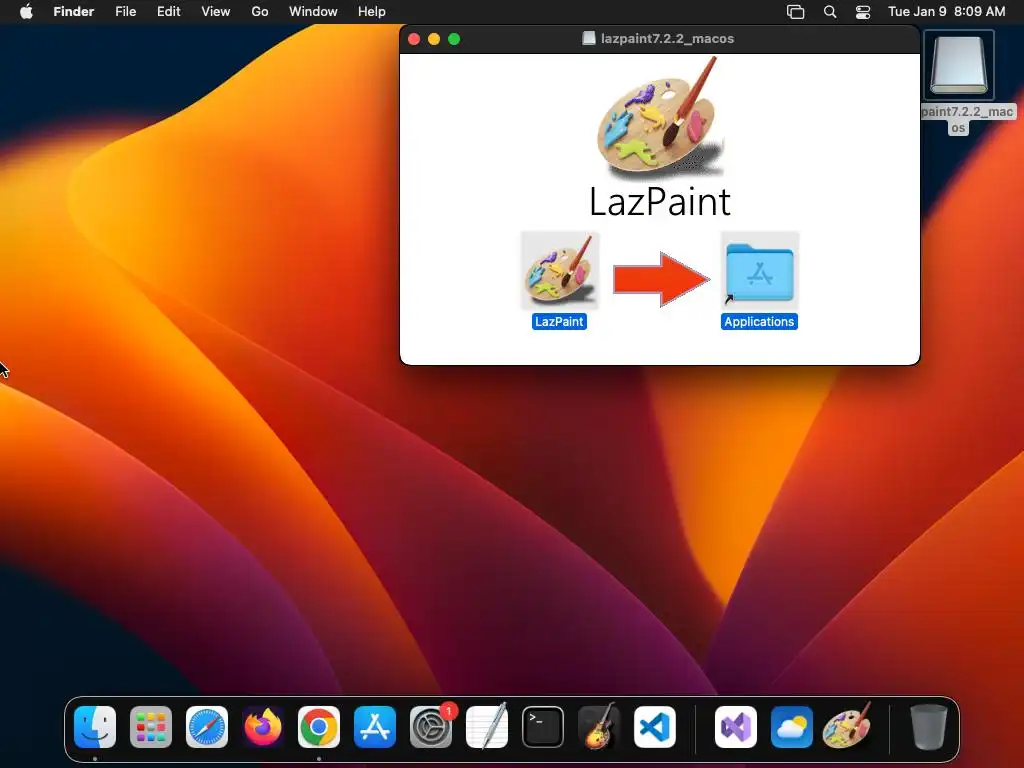The width and height of the screenshot is (1024, 768).
Task: Launch Google Chrome from the Dock
Action: [x=319, y=727]
